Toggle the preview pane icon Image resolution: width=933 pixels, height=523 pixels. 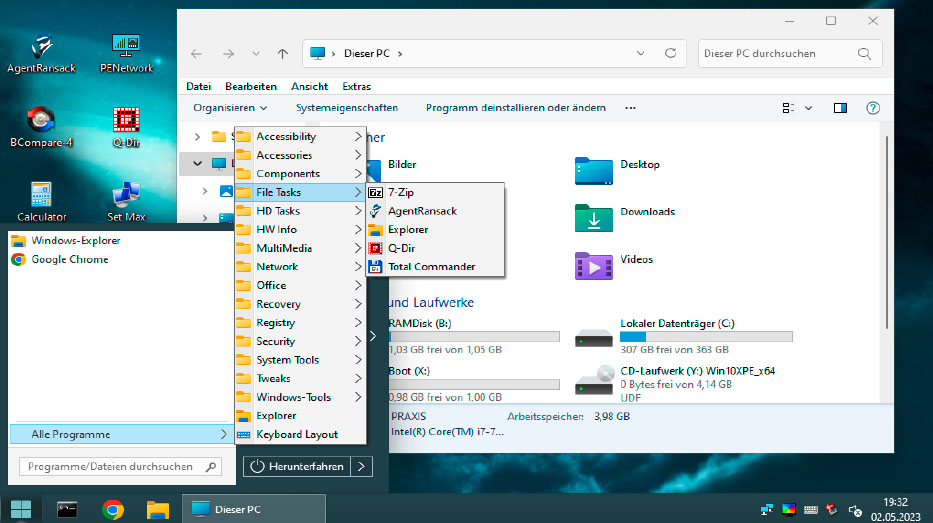pyautogui.click(x=840, y=108)
